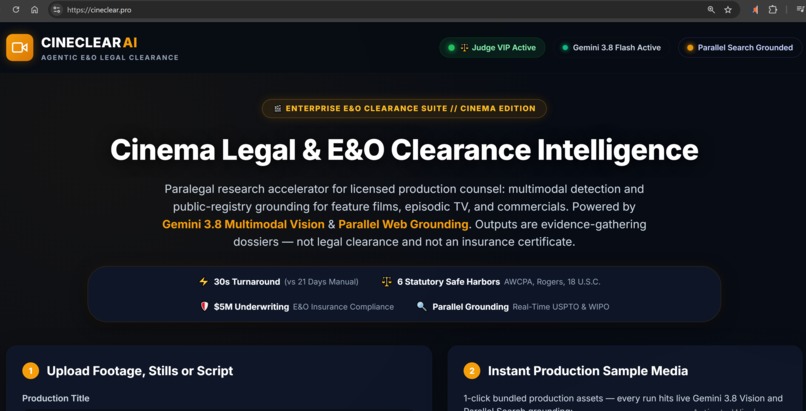
Task: Click the Parallel Web Grounding link
Action: pyautogui.click(x=404, y=225)
